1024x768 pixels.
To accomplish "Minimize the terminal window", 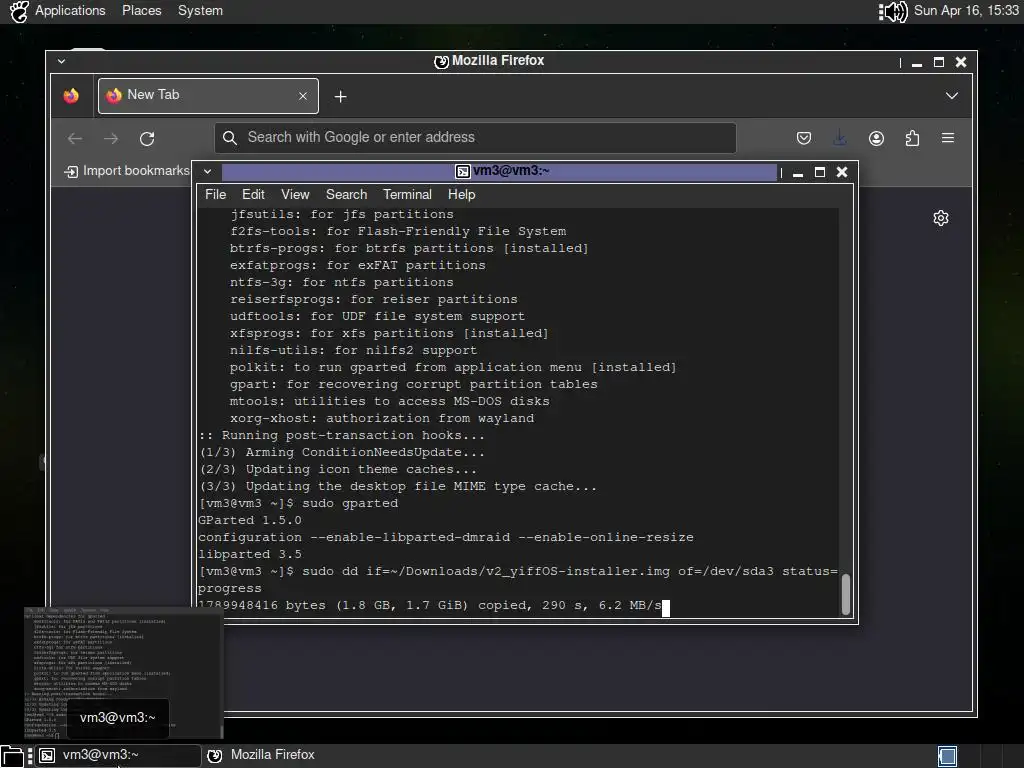I will click(797, 172).
